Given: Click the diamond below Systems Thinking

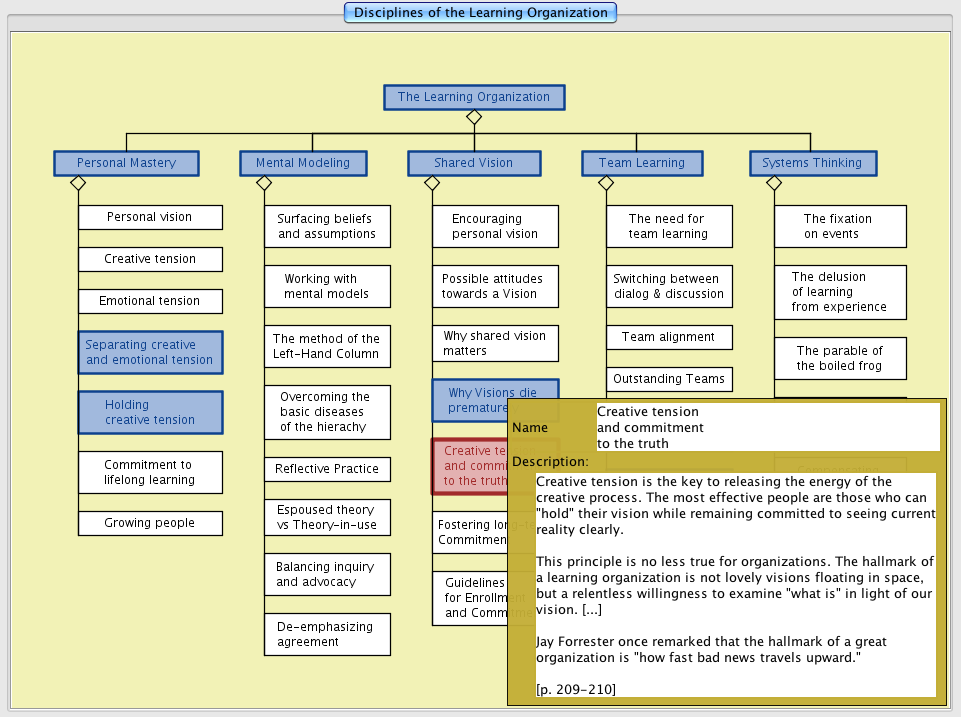Looking at the screenshot, I should tap(774, 183).
